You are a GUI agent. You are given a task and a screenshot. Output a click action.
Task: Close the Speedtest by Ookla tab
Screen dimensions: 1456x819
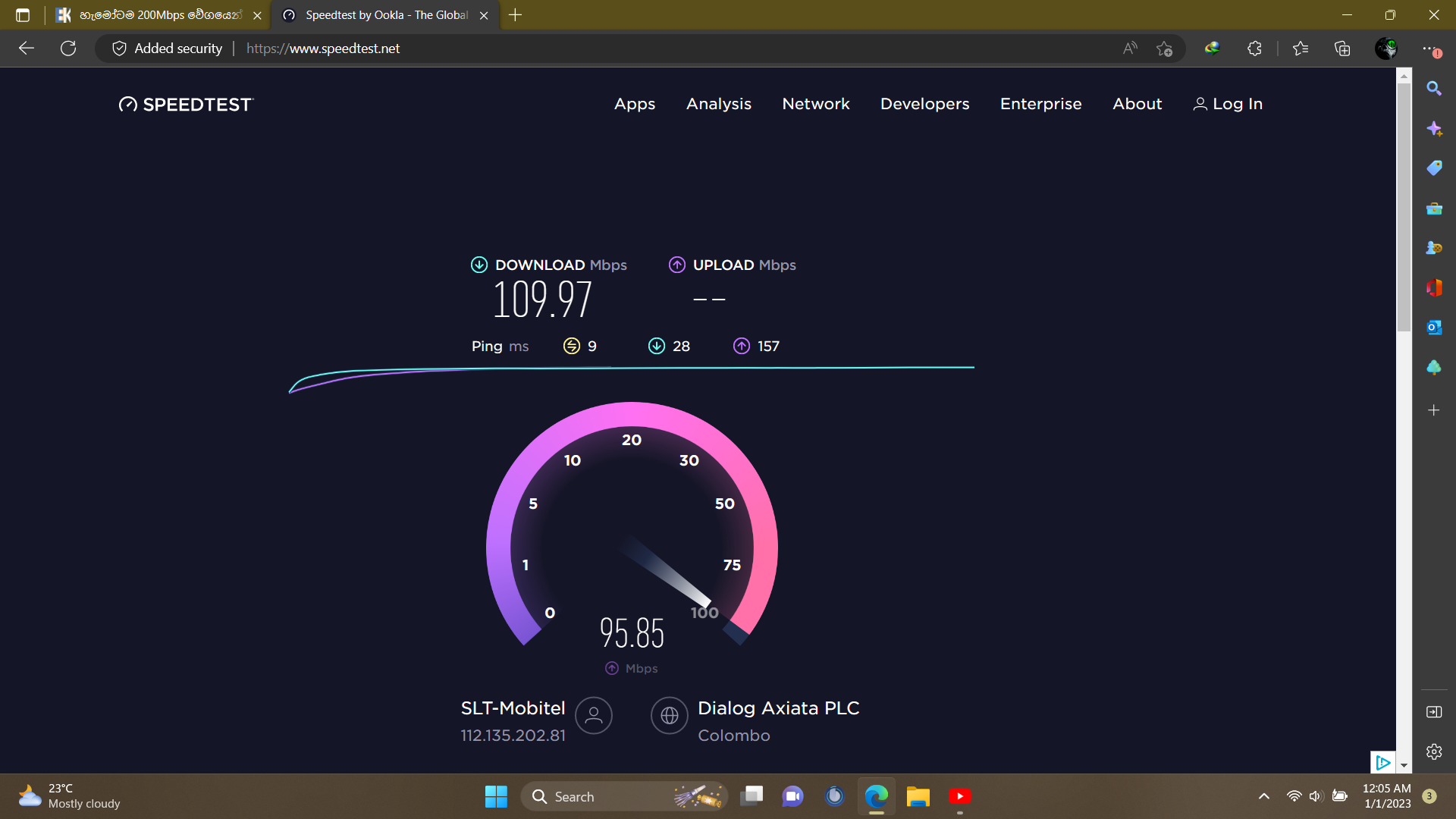(x=484, y=15)
